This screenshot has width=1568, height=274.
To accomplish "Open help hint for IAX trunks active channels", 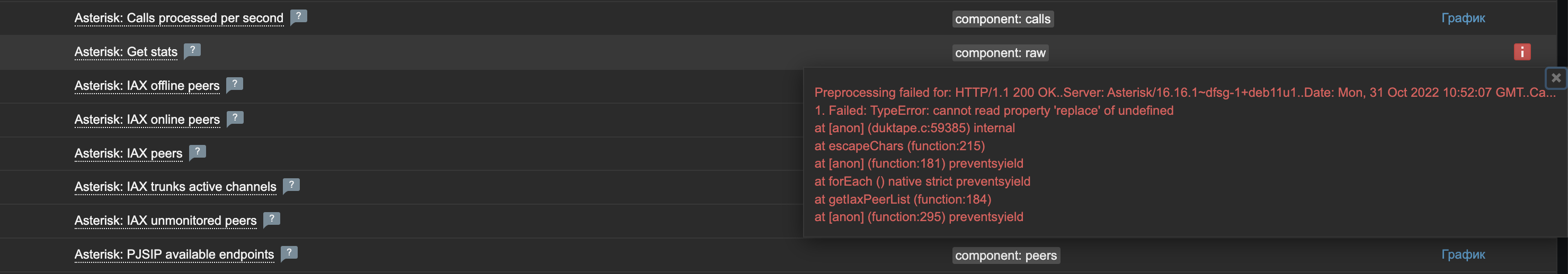I will click(x=291, y=185).
